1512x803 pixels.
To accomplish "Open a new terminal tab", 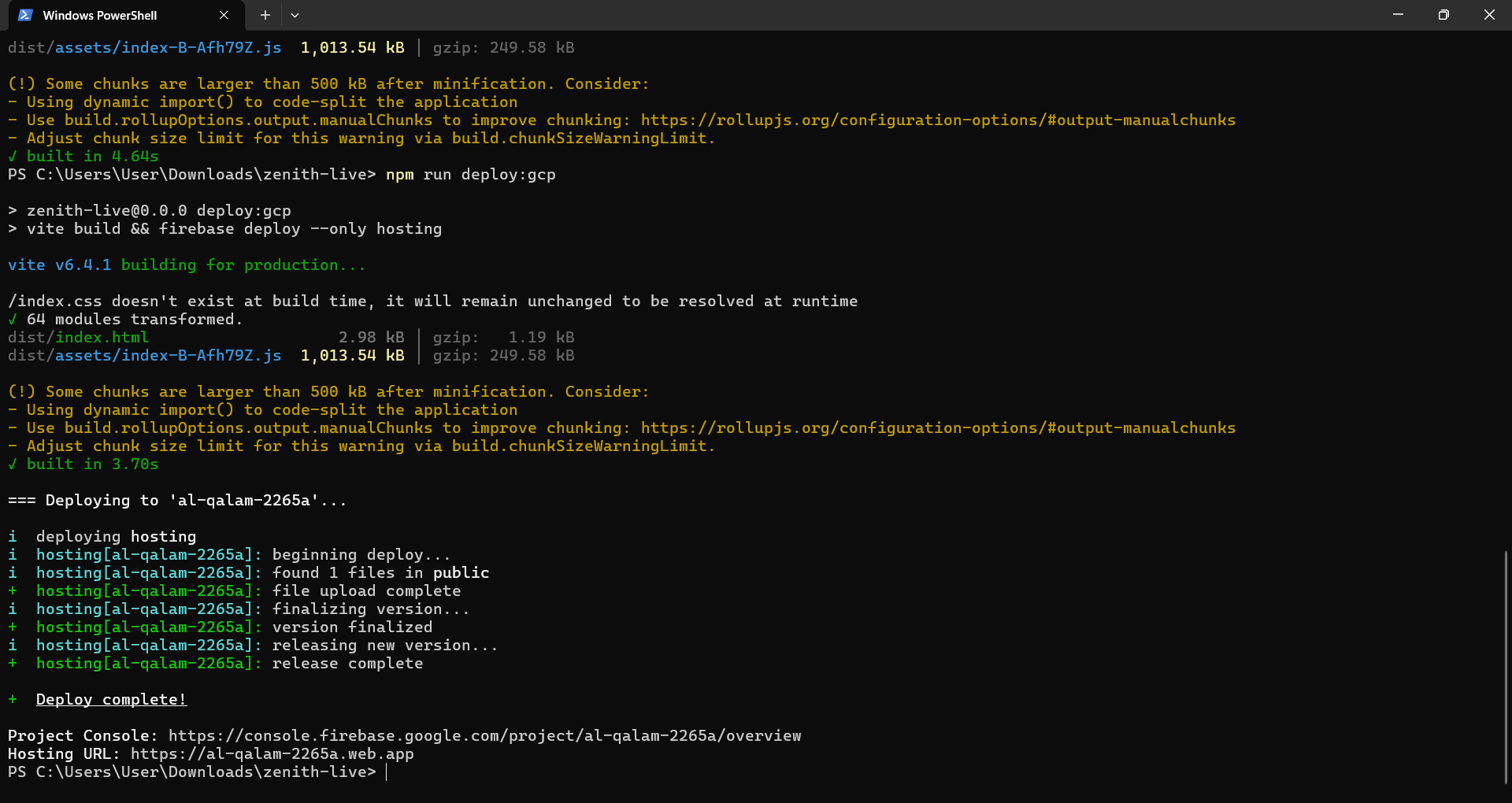I will pos(265,15).
